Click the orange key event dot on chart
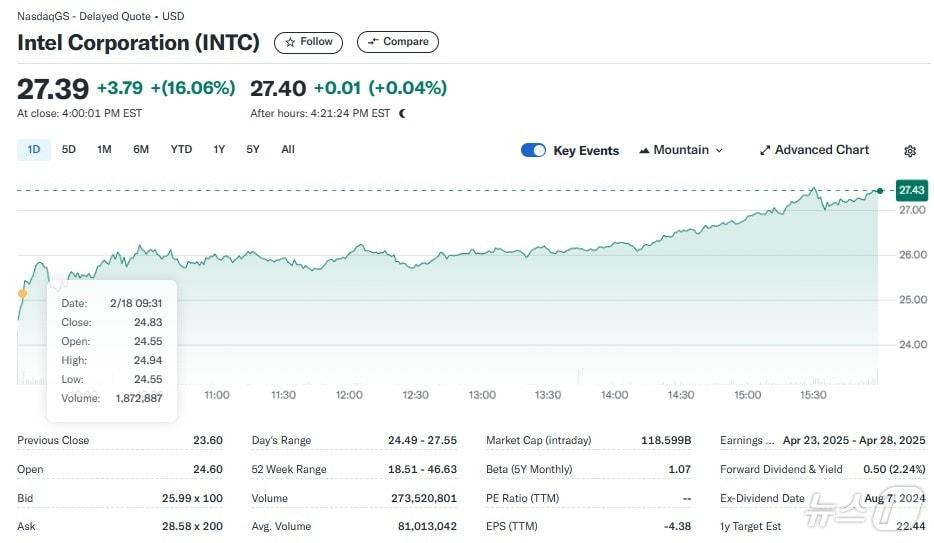Screen dimensions: 934x543 point(22,293)
